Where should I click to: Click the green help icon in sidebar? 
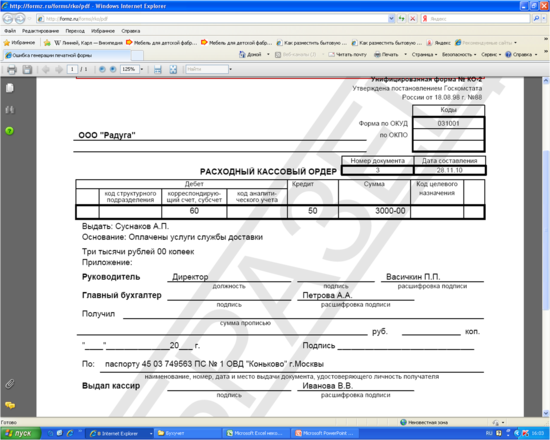[x=9, y=131]
